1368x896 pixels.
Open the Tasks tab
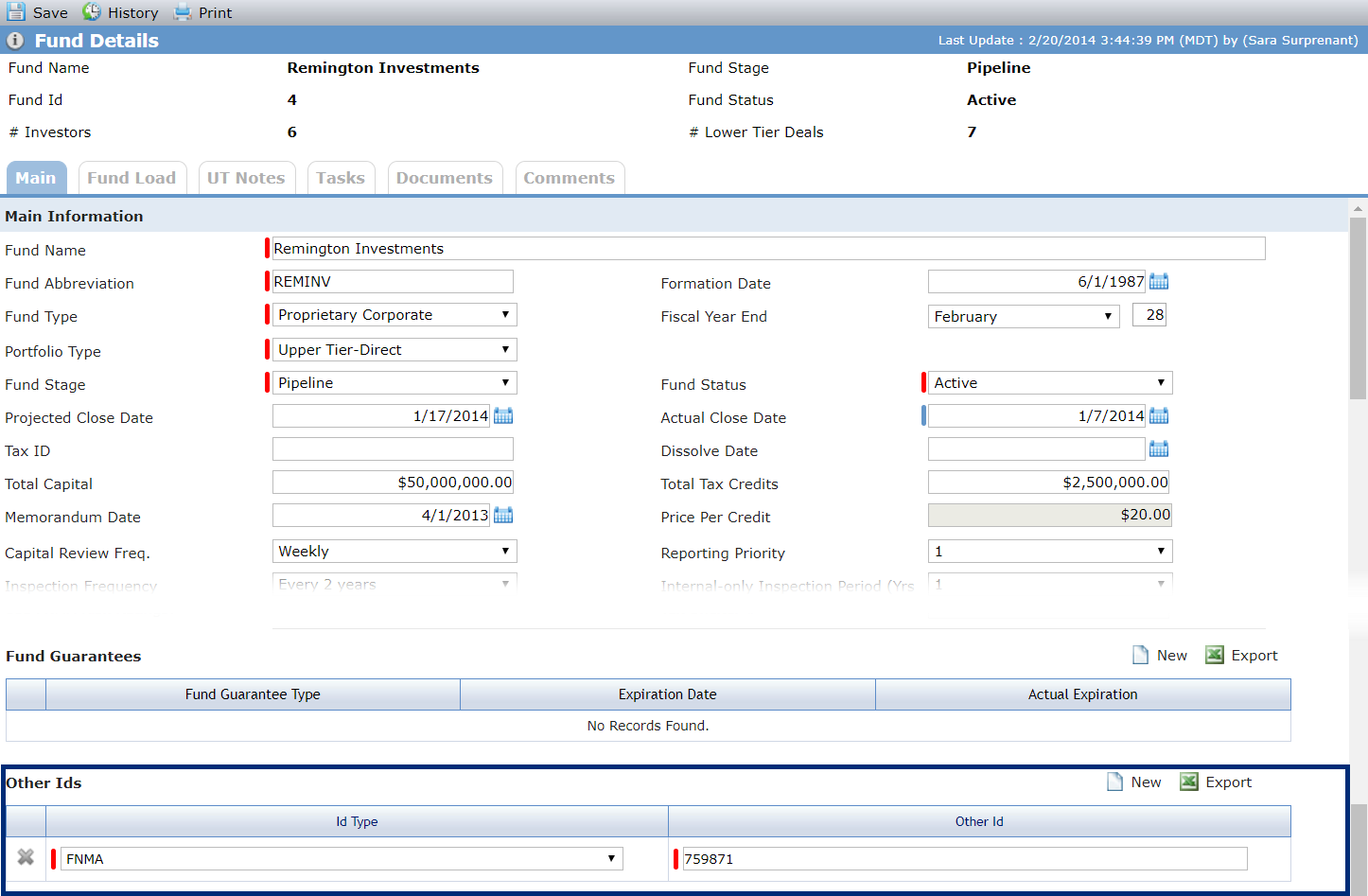point(341,178)
